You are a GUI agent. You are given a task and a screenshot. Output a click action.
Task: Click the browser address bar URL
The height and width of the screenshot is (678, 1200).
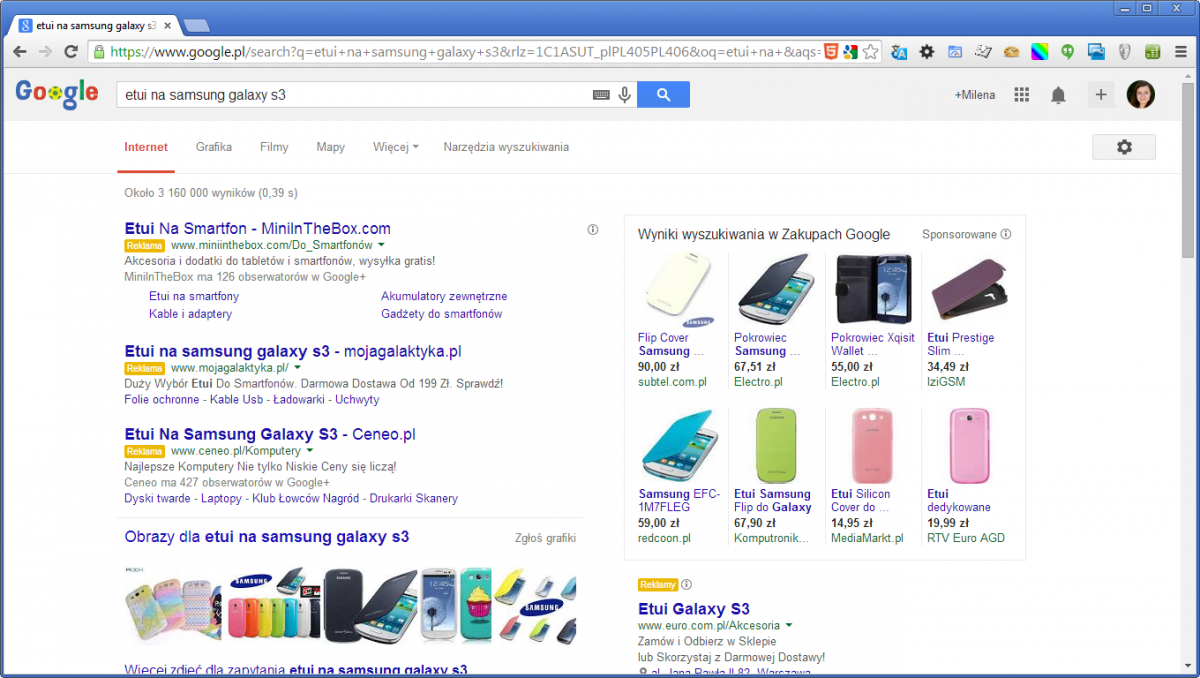(465, 51)
